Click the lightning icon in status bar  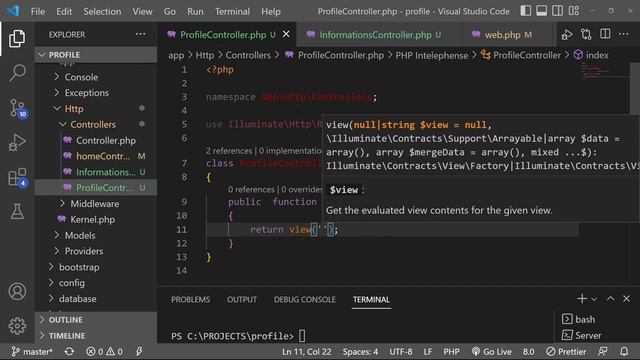[x=139, y=351]
